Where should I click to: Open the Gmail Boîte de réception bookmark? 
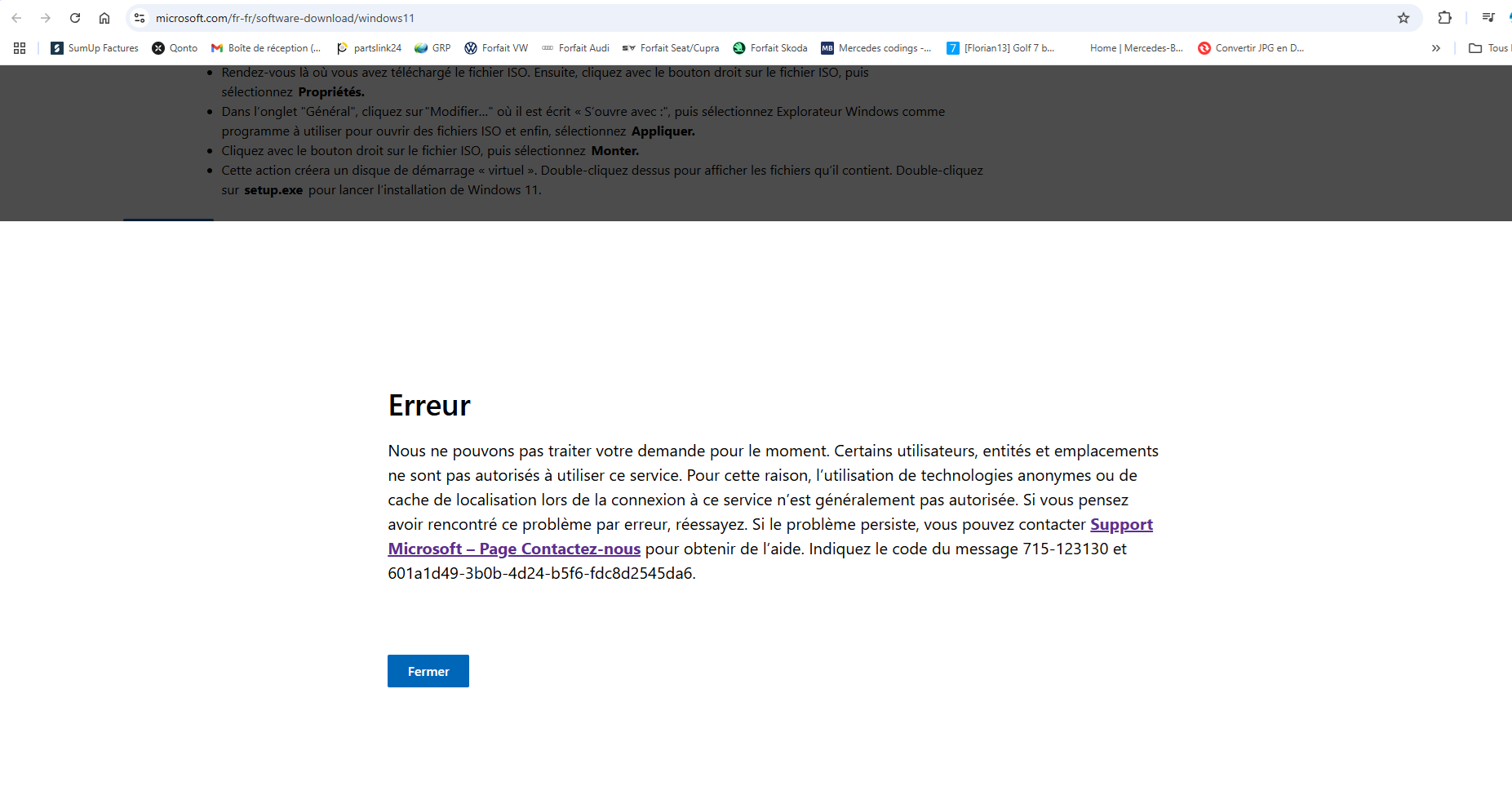point(266,48)
